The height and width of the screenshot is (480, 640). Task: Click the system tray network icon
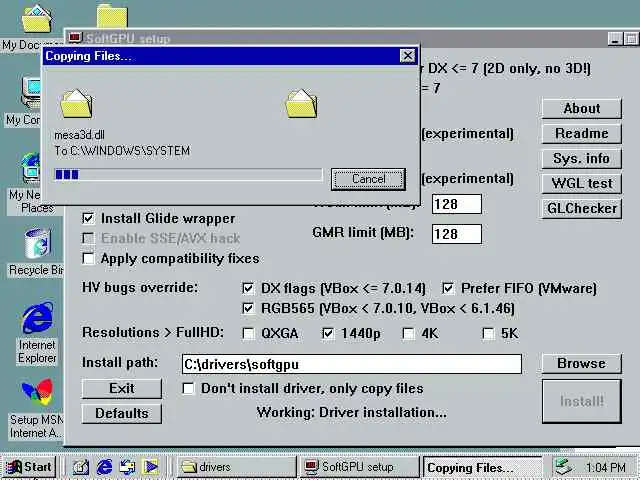coord(564,467)
